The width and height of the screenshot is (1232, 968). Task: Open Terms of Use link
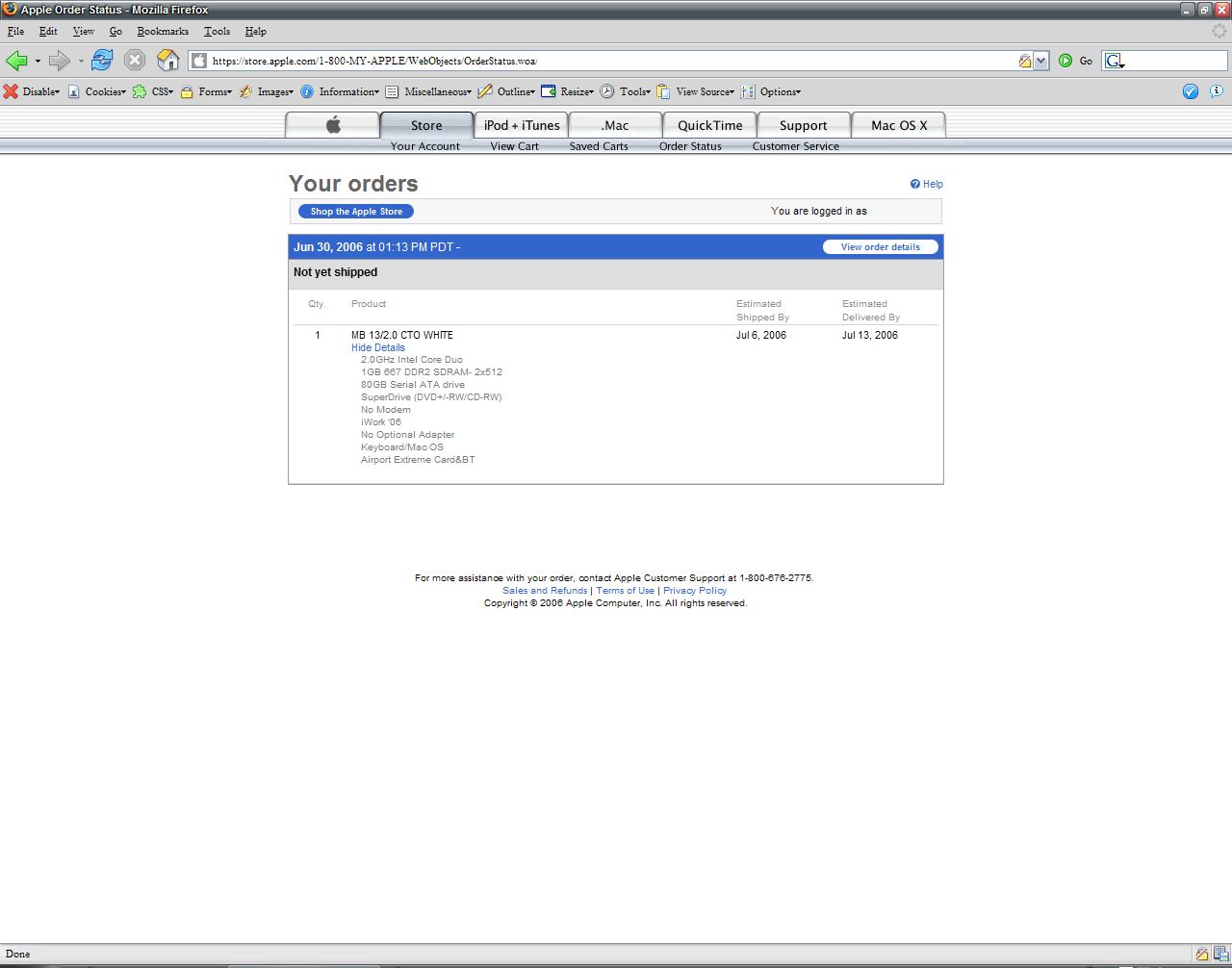625,591
